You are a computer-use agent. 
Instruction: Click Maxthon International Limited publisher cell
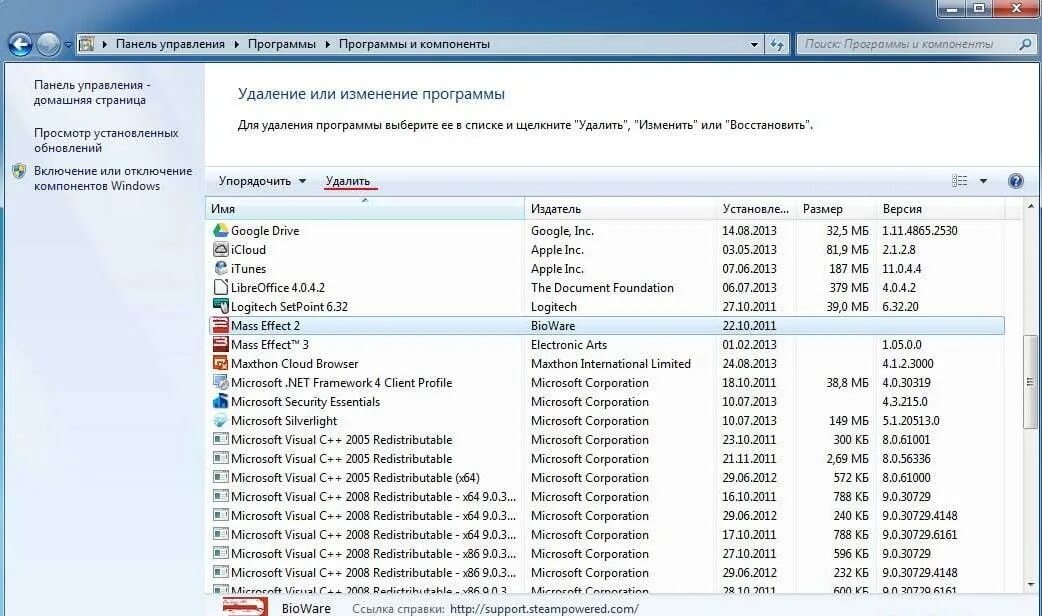click(x=611, y=363)
